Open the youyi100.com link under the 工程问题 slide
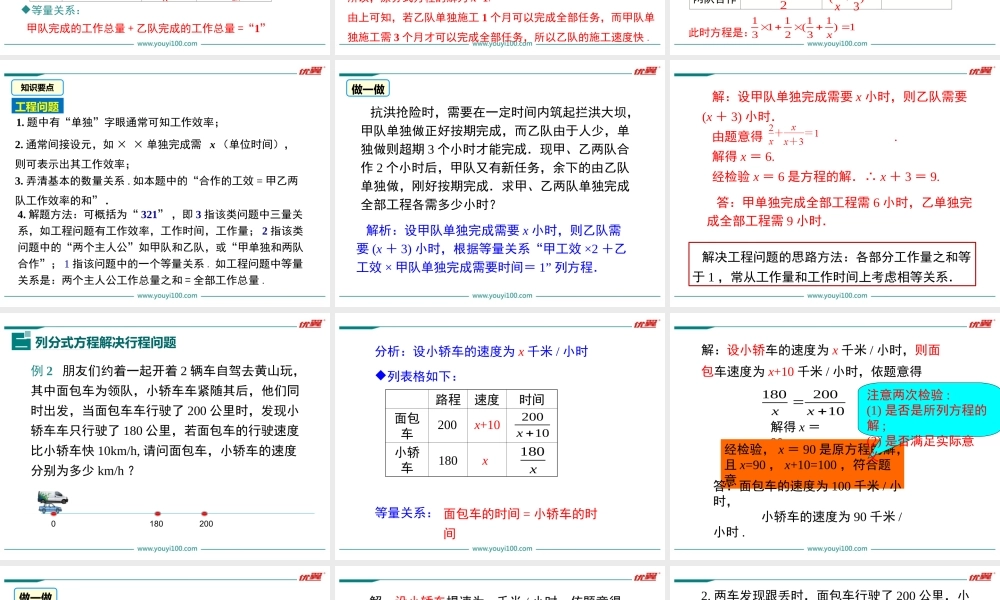 [x=164, y=296]
